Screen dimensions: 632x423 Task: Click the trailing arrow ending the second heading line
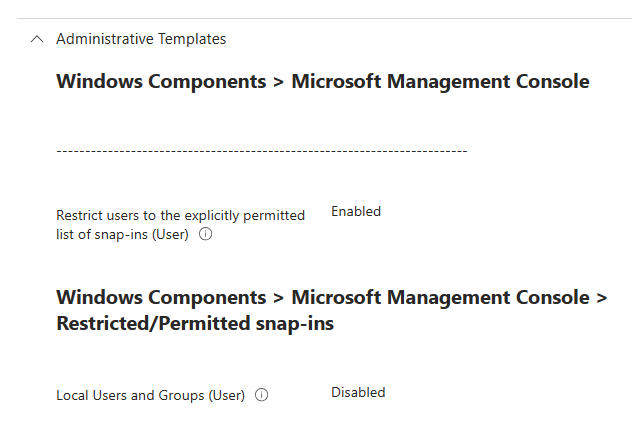pos(602,298)
